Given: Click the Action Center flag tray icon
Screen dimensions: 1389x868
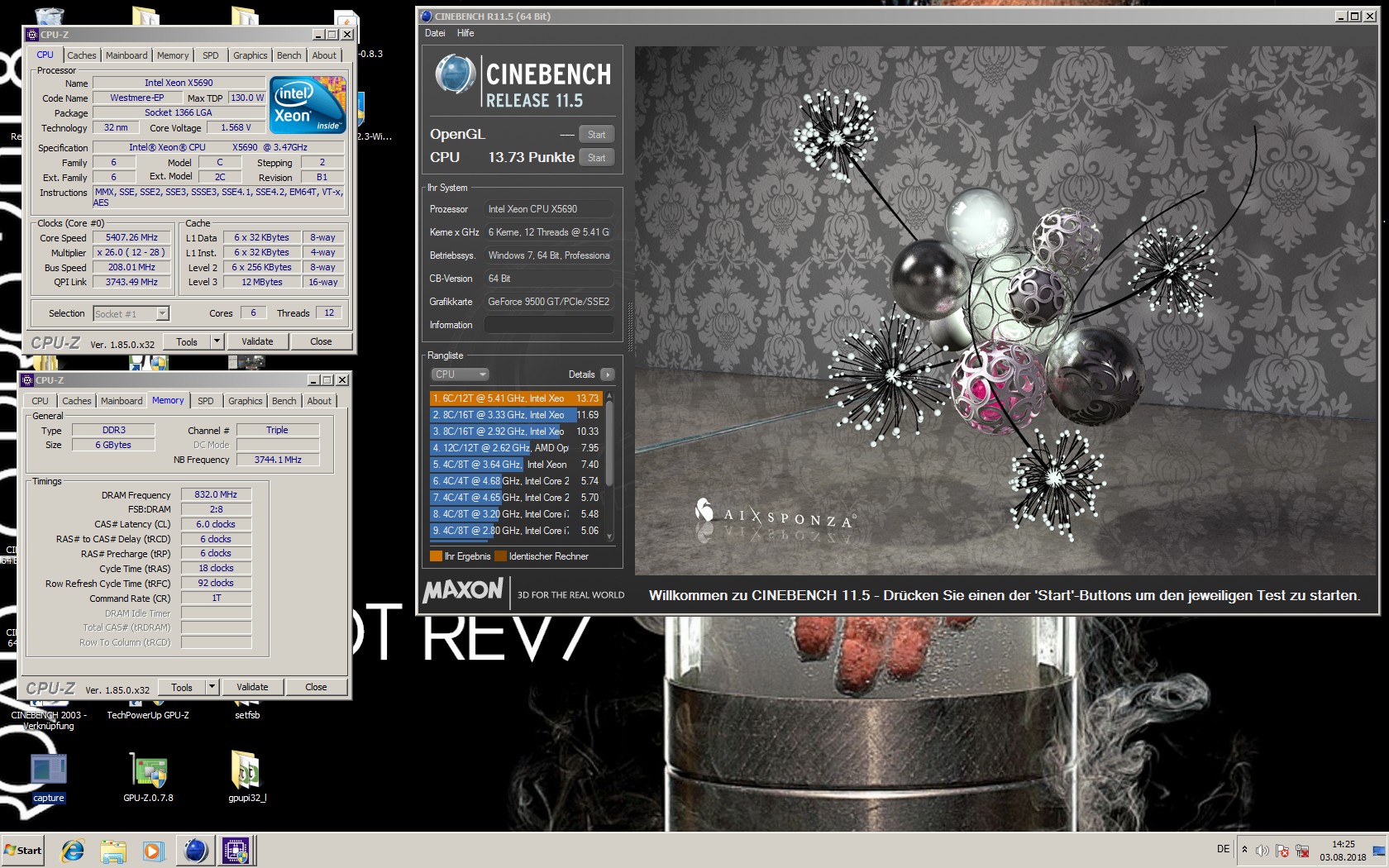Looking at the screenshot, I should [x=1282, y=851].
